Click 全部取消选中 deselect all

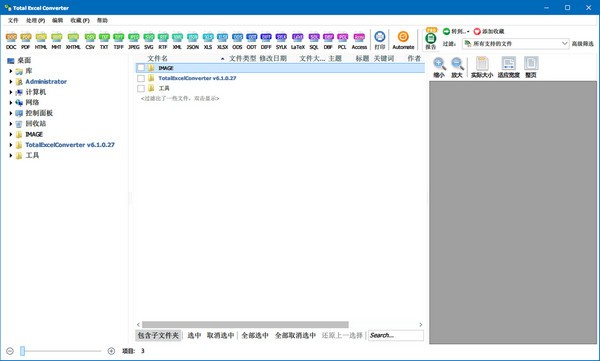coord(295,335)
